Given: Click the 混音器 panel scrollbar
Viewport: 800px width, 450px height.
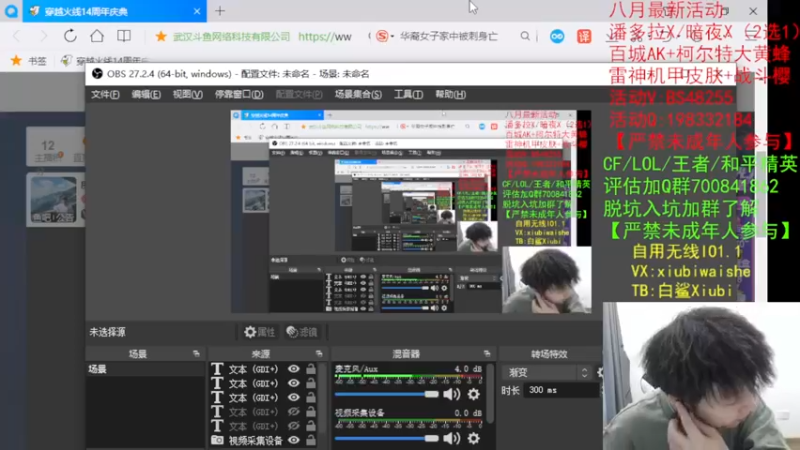Looking at the screenshot, I should tap(490, 393).
